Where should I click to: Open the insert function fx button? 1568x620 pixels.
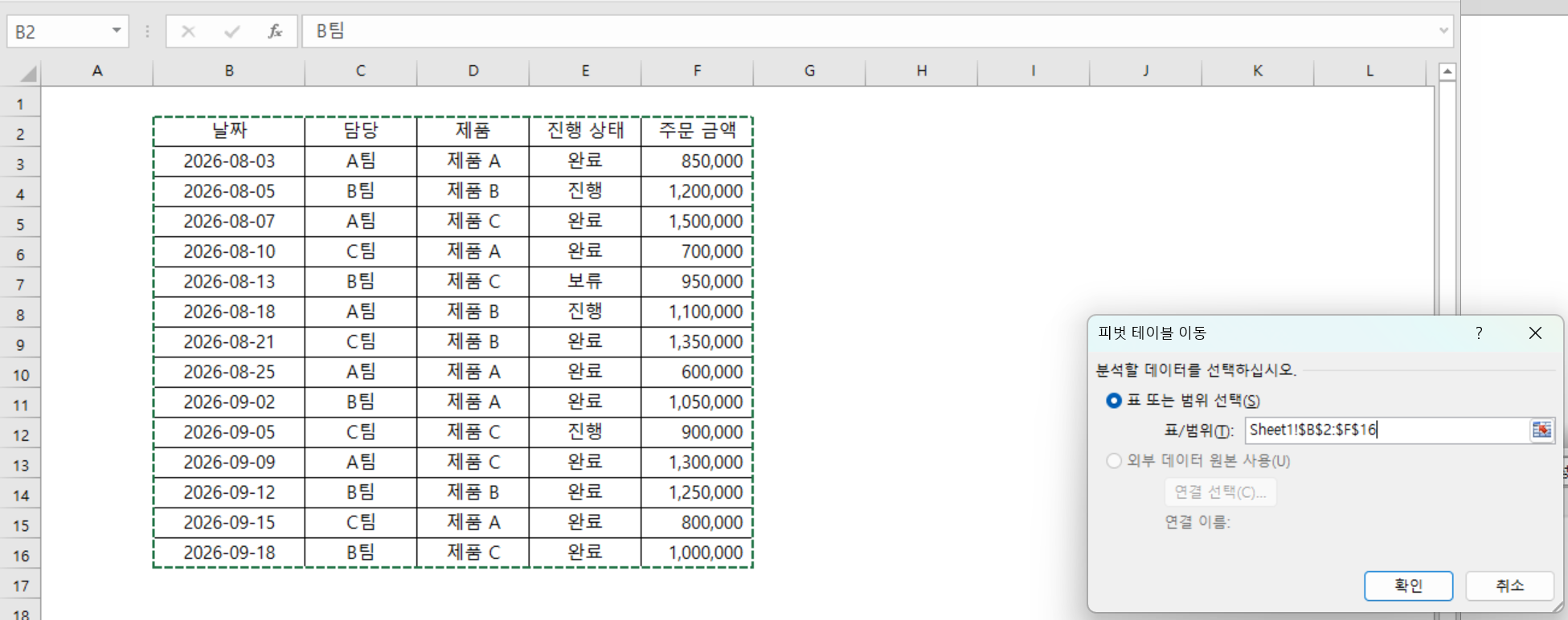click(x=275, y=31)
